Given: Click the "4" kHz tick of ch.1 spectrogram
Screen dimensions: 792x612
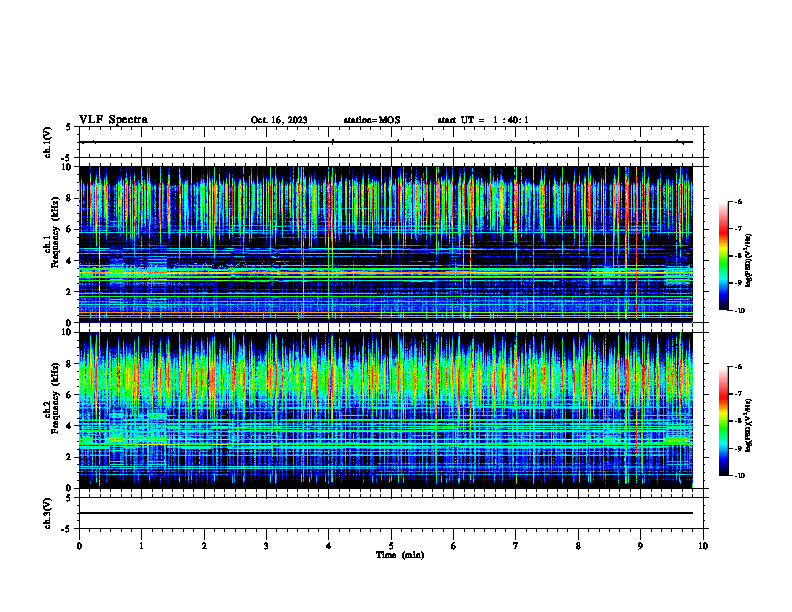Looking at the screenshot, I should [70, 261].
